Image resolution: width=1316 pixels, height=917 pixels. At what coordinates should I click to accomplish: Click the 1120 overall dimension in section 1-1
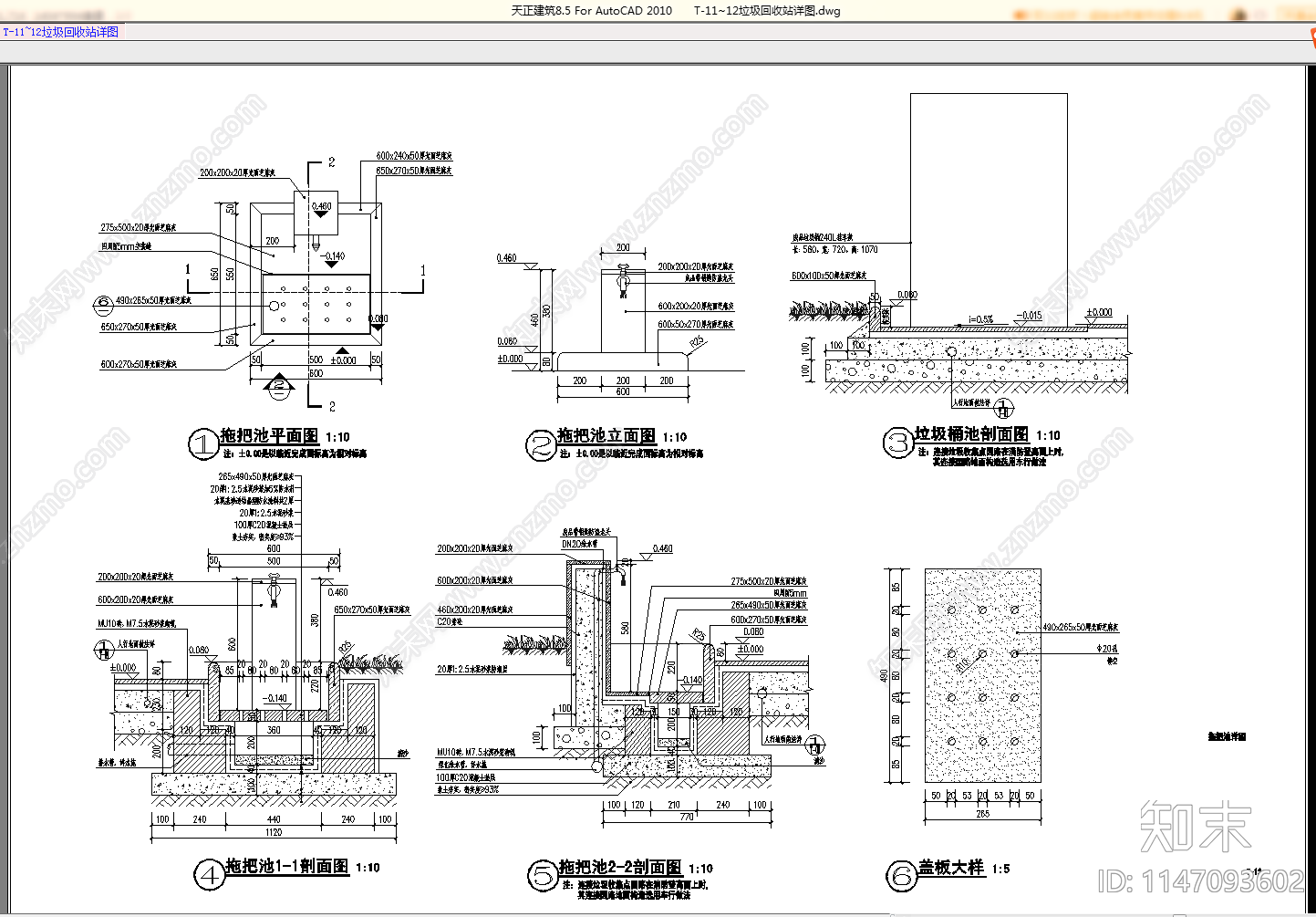coord(274,832)
